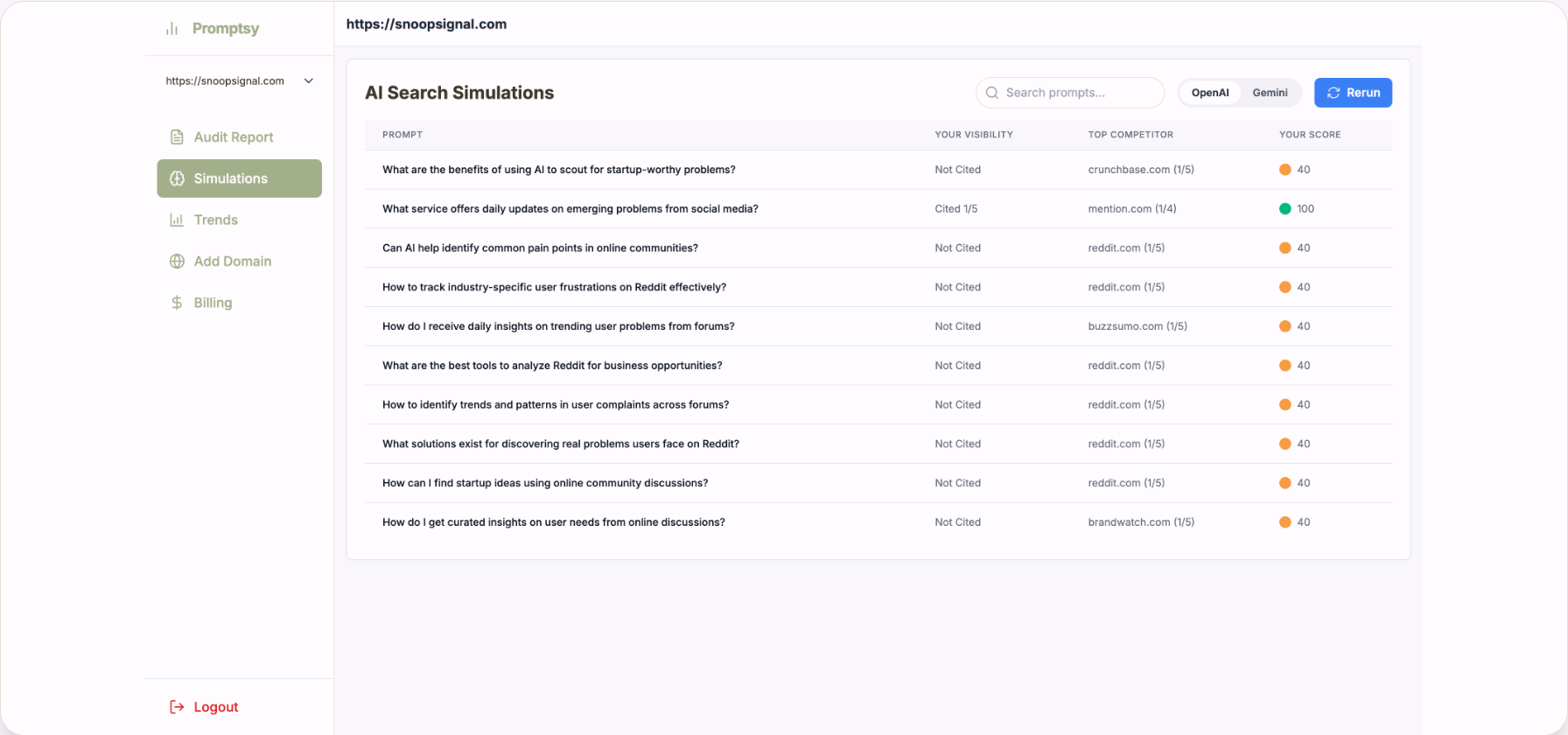Click 'Not Cited' in the crunchbase.com row
Viewport: 1568px width, 735px height.
click(957, 170)
